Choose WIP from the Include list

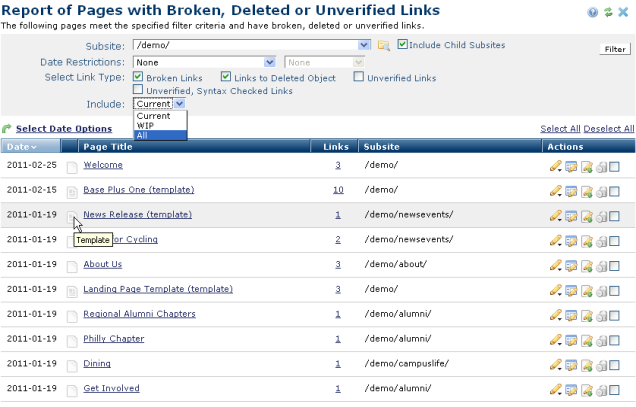[x=145, y=126]
